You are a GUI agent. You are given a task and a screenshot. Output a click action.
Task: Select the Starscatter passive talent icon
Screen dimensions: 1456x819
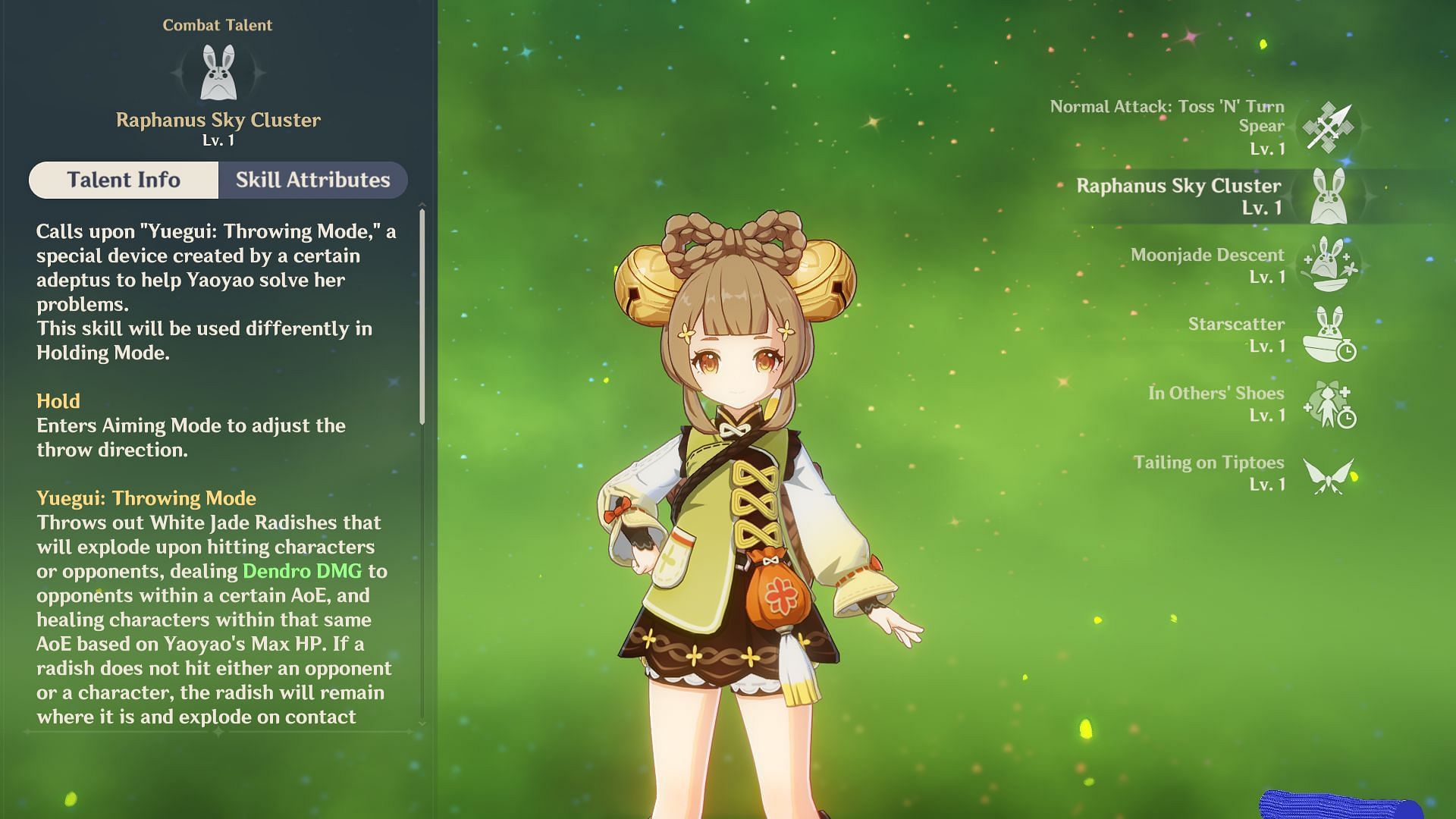1329,334
